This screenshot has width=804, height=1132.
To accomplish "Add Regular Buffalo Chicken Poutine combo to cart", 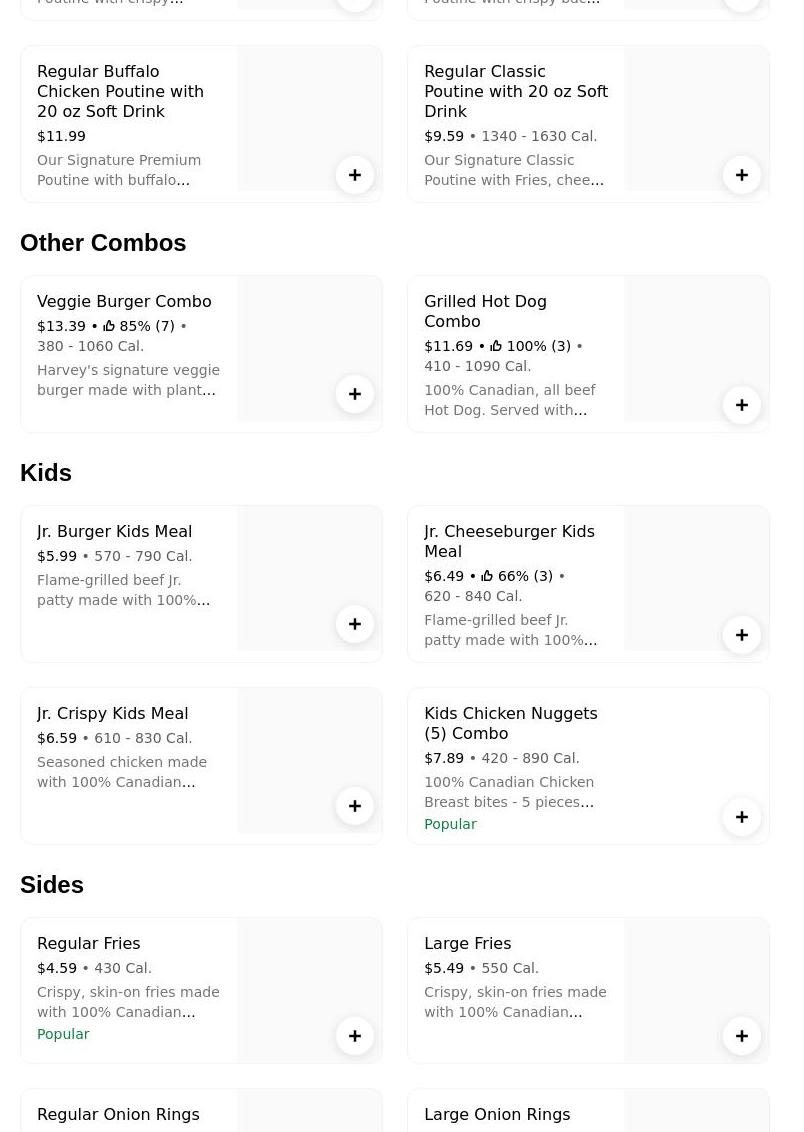I will [x=355, y=175].
